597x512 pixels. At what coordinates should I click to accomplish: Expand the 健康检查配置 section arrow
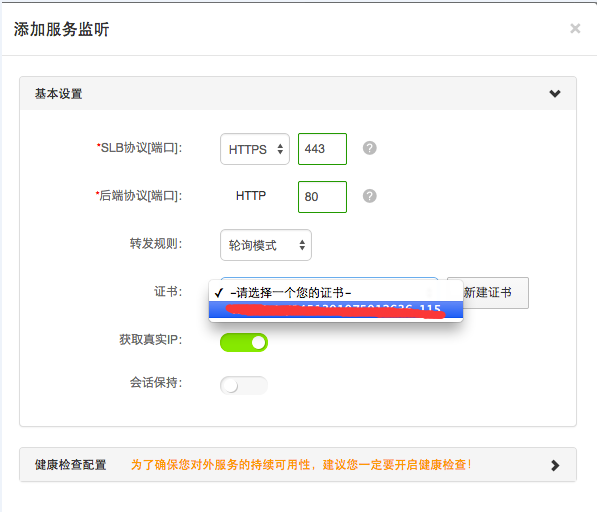click(x=555, y=465)
